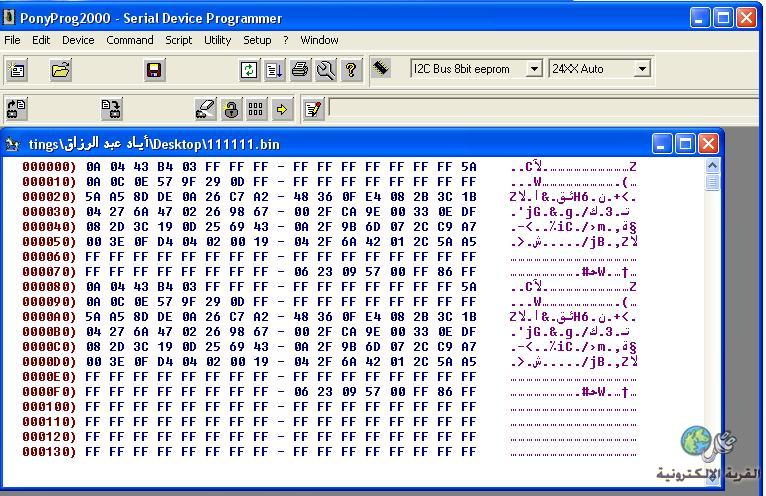
Task: Click the Edit note pencil icon
Action: [313, 108]
